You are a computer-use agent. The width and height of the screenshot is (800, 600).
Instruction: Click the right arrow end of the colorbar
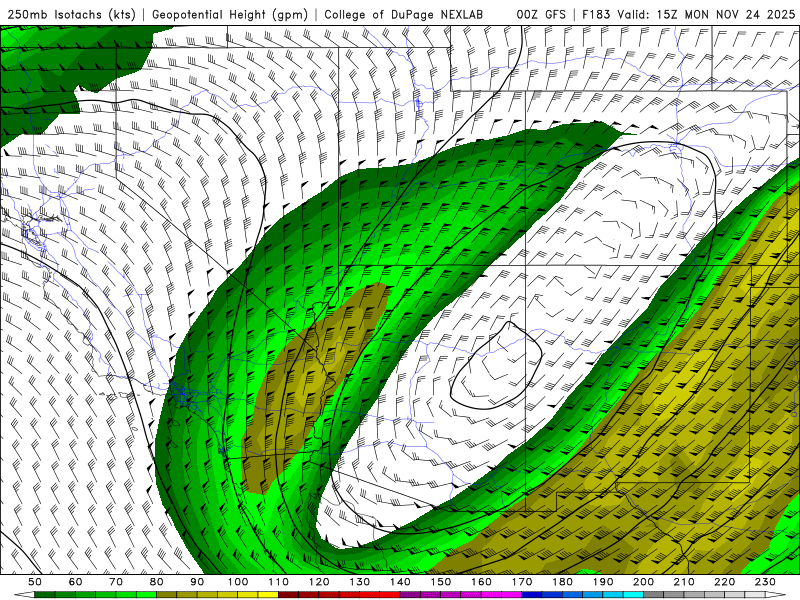coord(776,595)
